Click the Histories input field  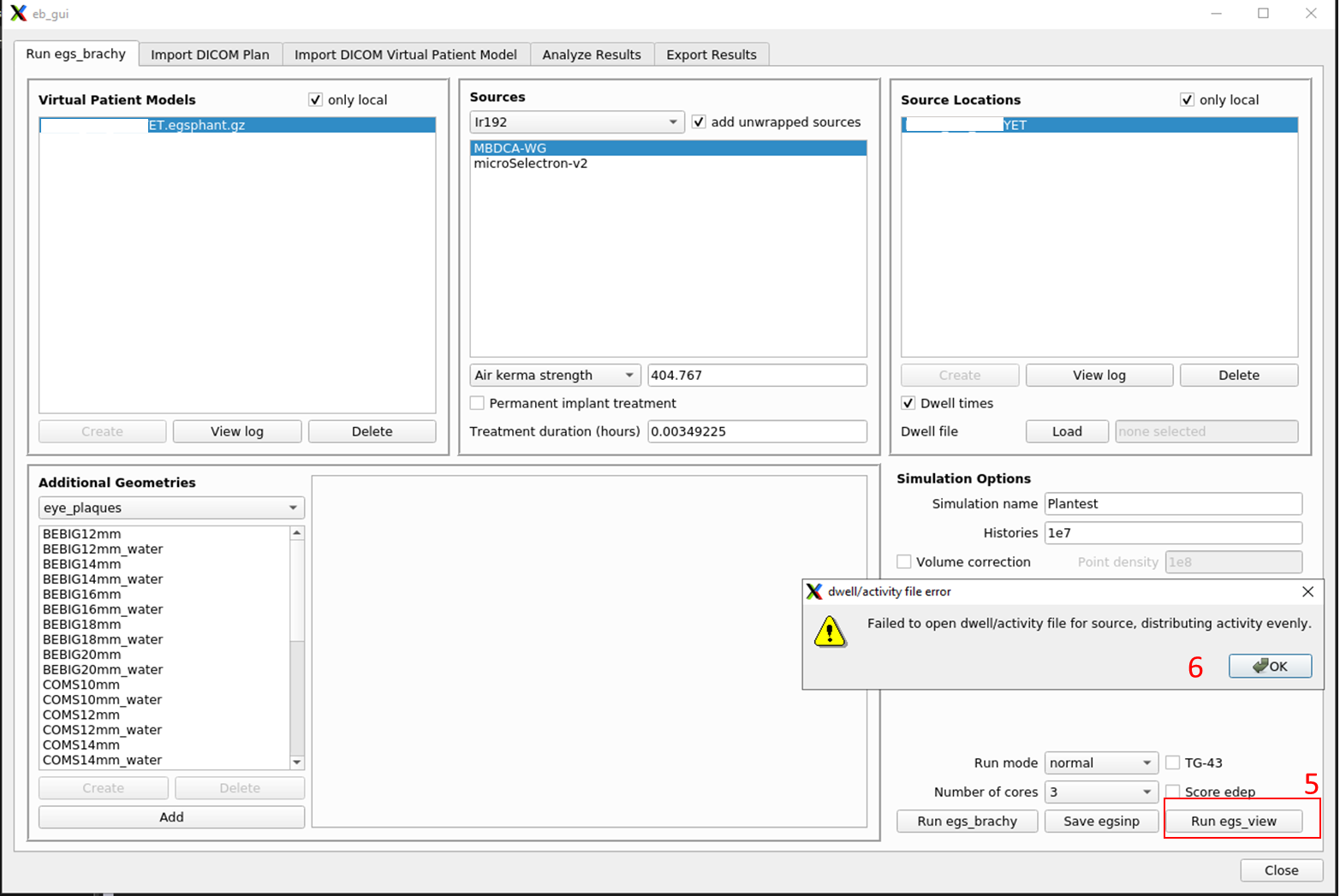(1173, 532)
